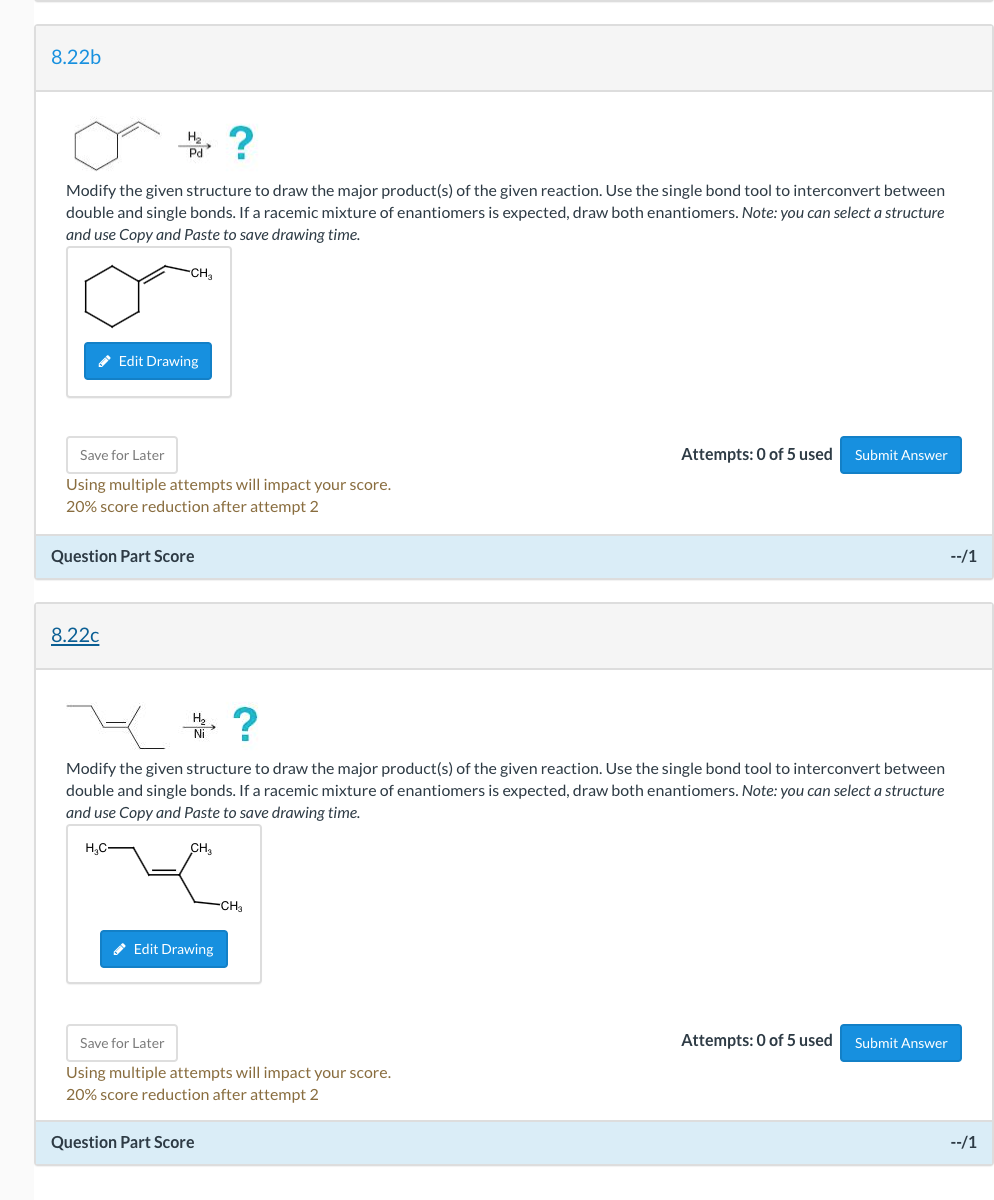Click the 20% score reduction warning under 8.22c
The width and height of the screenshot is (994, 1200).
point(192,1094)
